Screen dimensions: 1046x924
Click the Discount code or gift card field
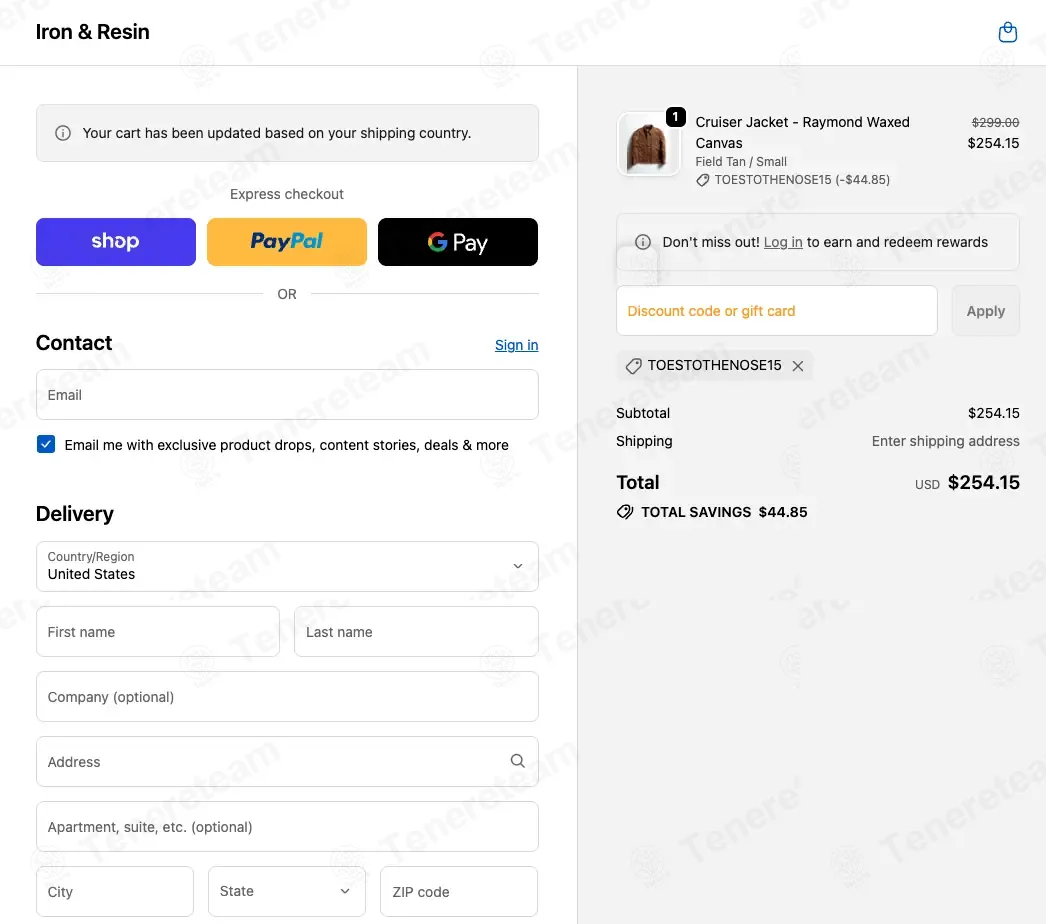pyautogui.click(x=776, y=311)
